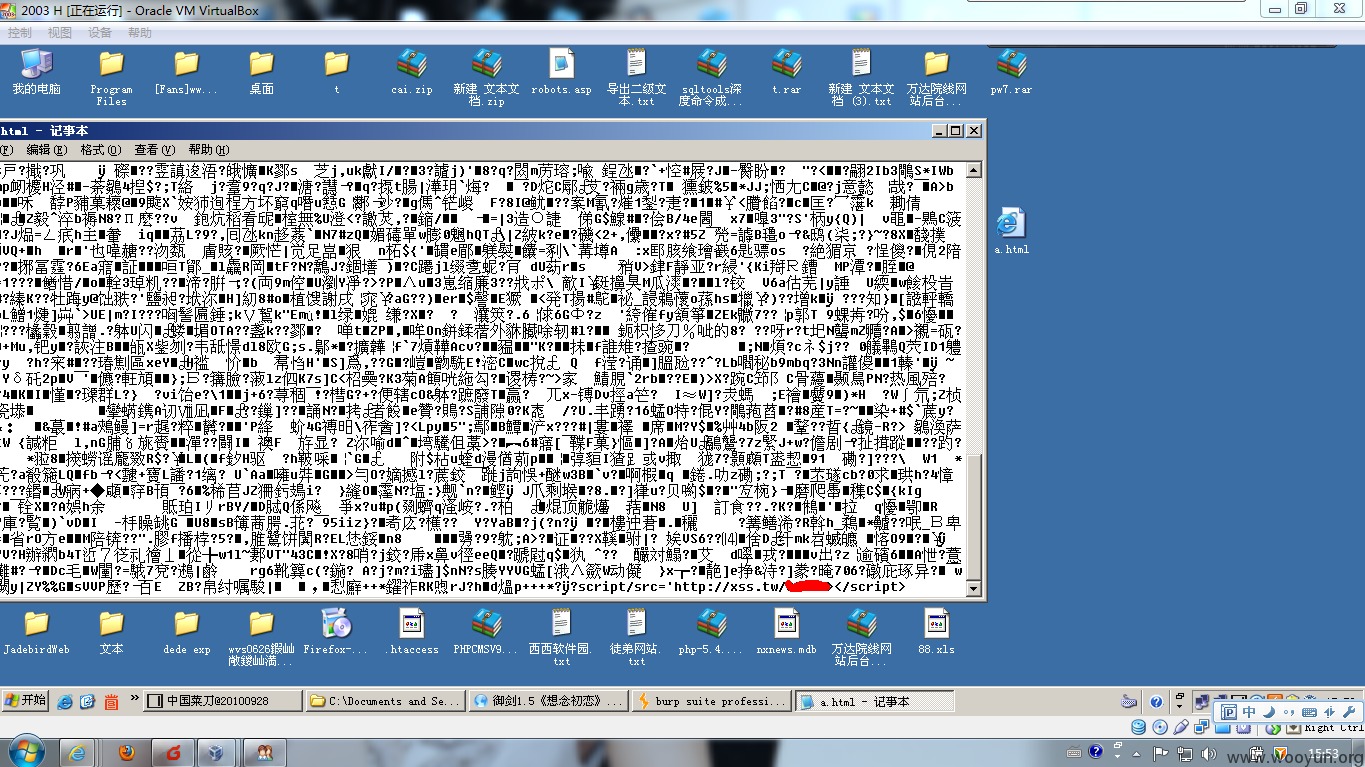The width and height of the screenshot is (1365, 767).
Task: Select the nxnews.mdb database icon
Action: [787, 632]
